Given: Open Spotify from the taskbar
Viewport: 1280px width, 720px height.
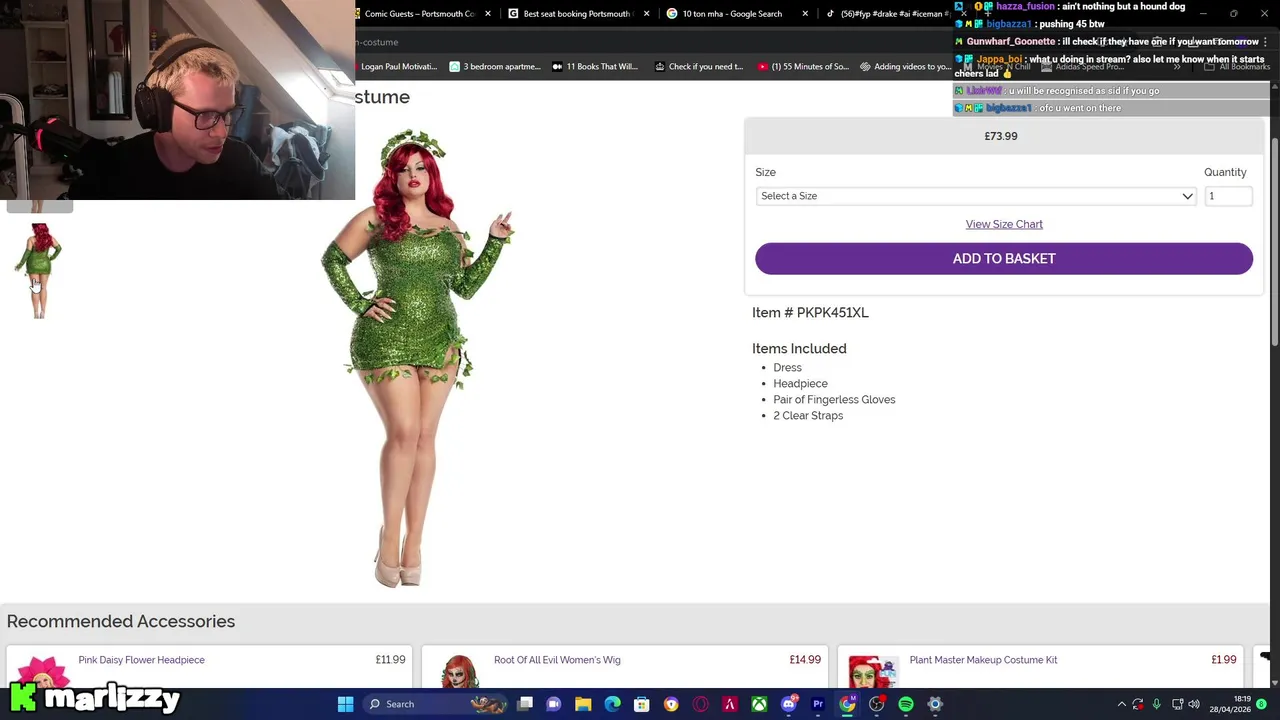Looking at the screenshot, I should [x=906, y=704].
